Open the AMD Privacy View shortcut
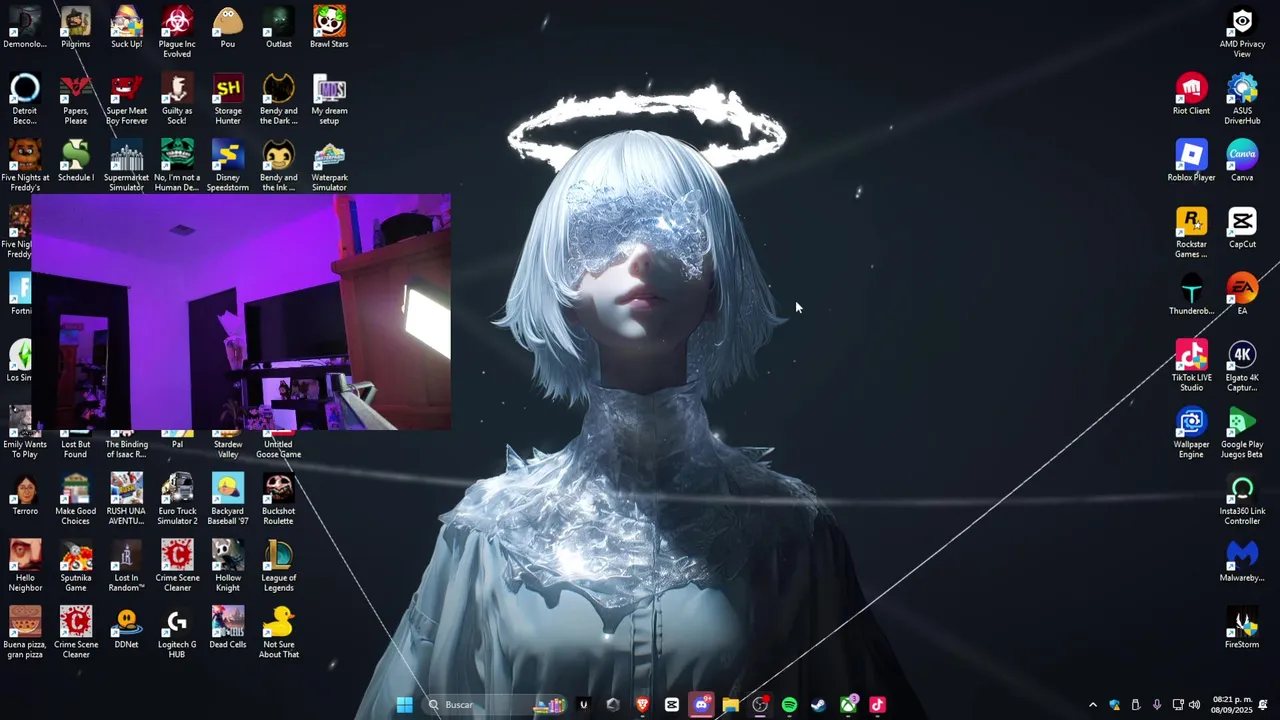Image resolution: width=1280 pixels, height=720 pixels. click(1242, 31)
